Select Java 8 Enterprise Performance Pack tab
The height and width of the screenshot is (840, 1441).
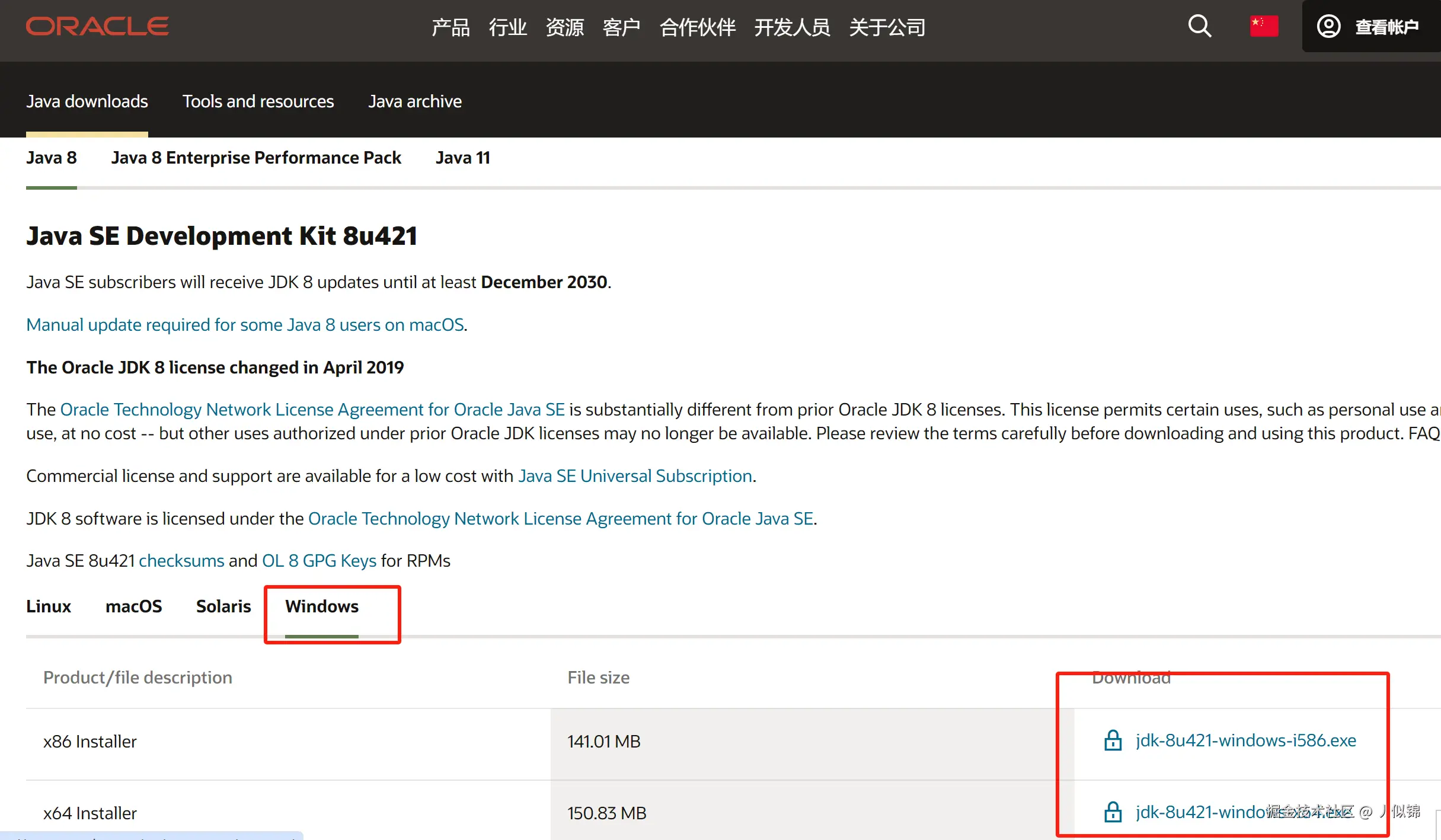pyautogui.click(x=256, y=158)
